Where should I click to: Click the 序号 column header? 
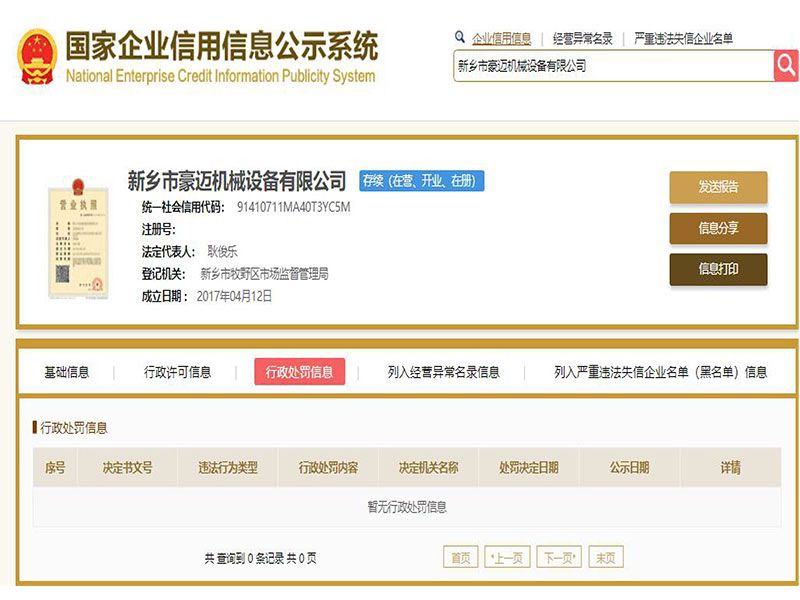click(x=55, y=467)
